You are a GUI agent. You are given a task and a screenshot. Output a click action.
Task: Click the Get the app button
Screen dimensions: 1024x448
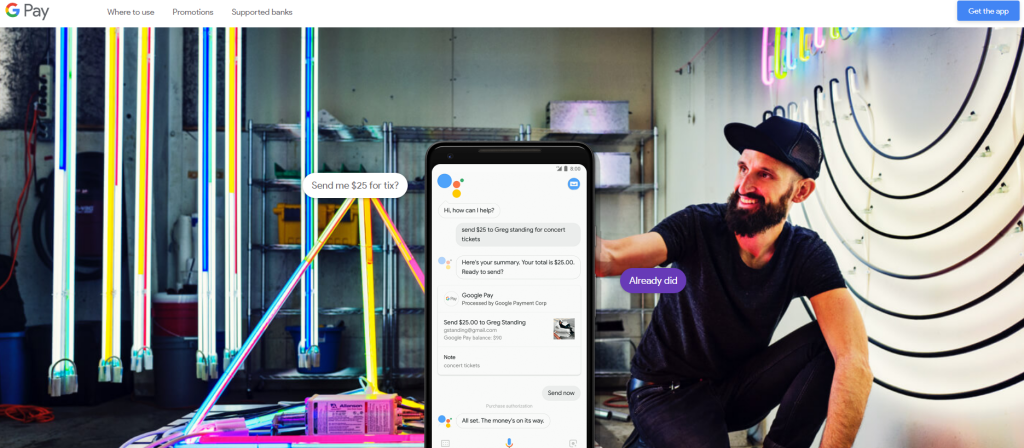coord(988,11)
